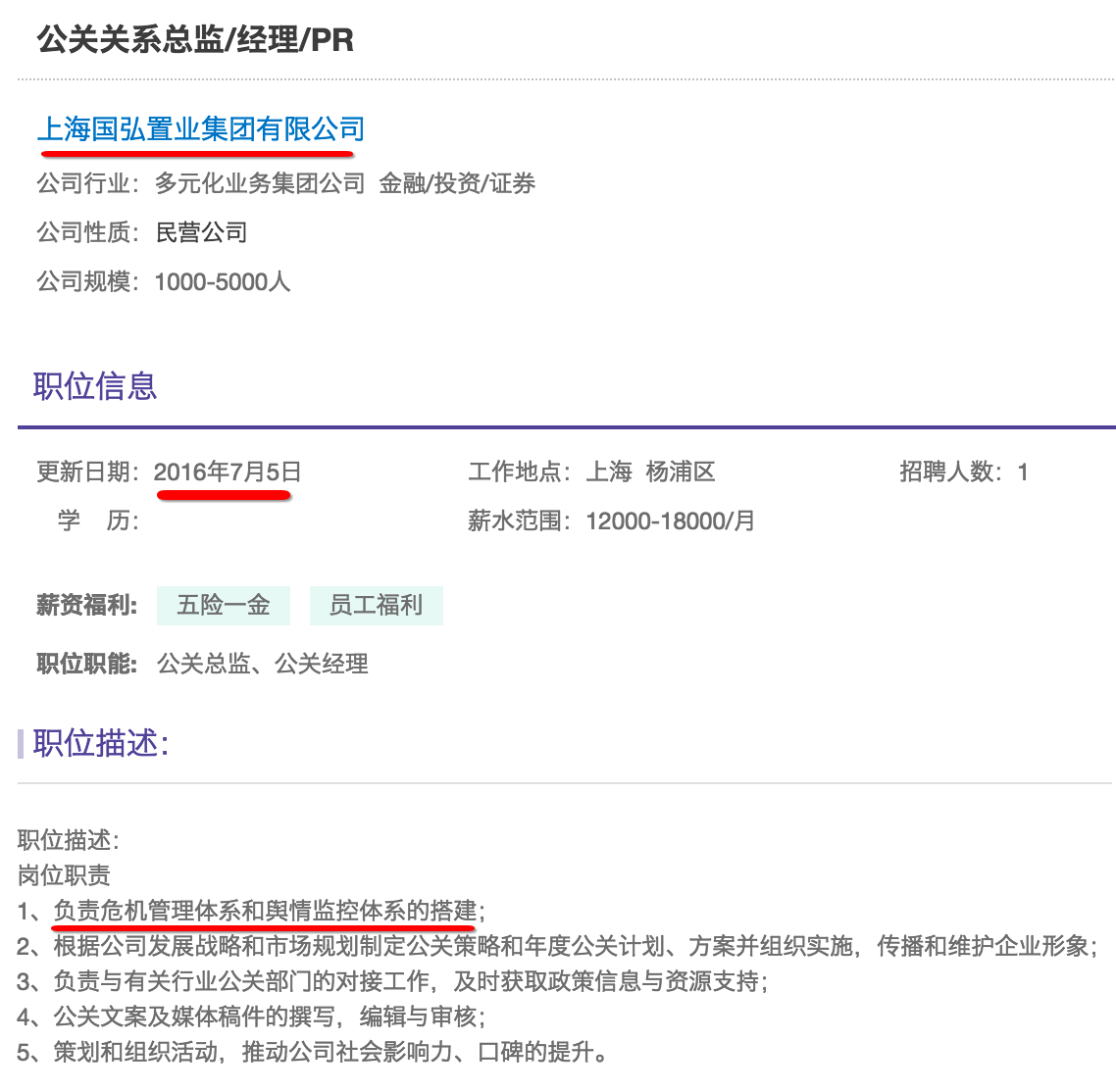
Task: Click the work location 上海 杨浦区
Action: [x=650, y=472]
